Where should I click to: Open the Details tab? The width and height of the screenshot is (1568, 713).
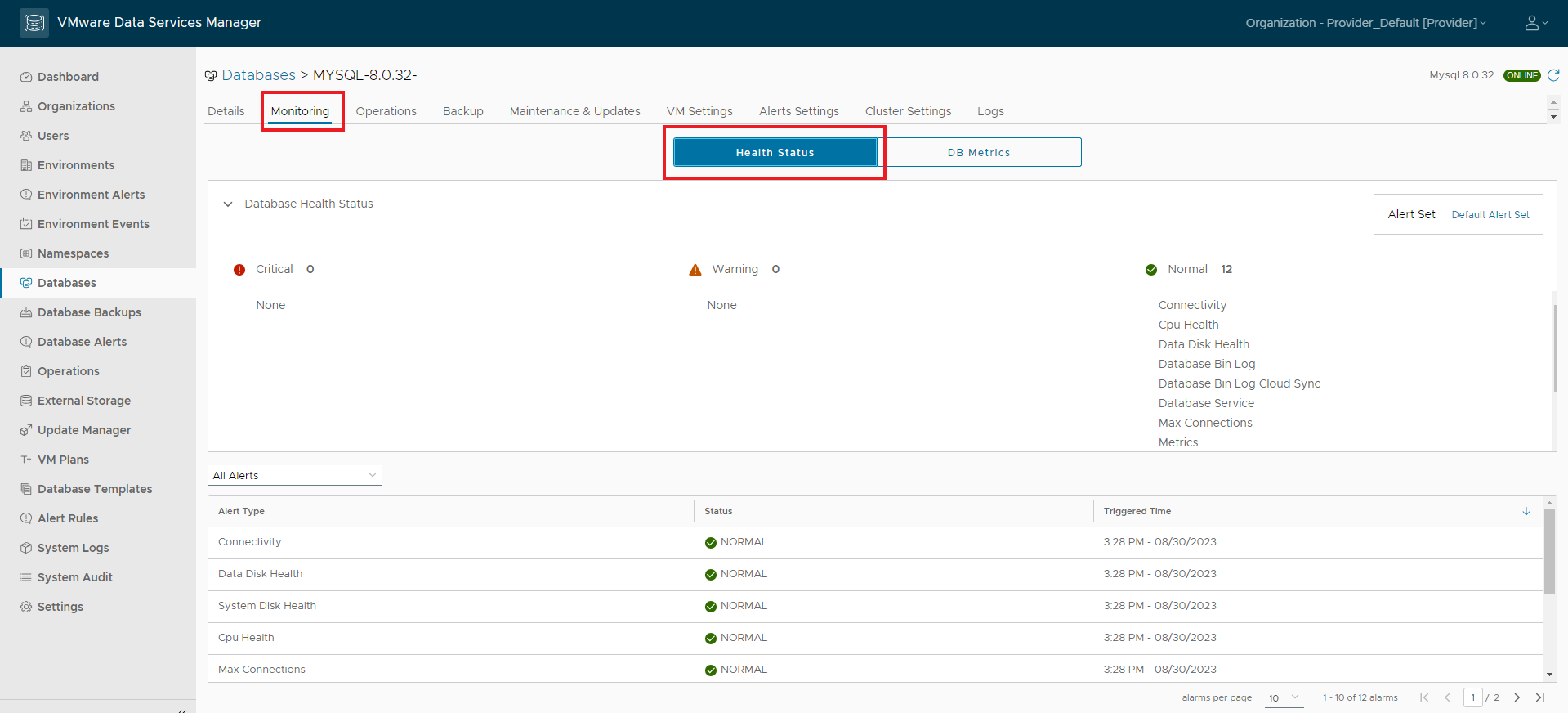click(226, 111)
